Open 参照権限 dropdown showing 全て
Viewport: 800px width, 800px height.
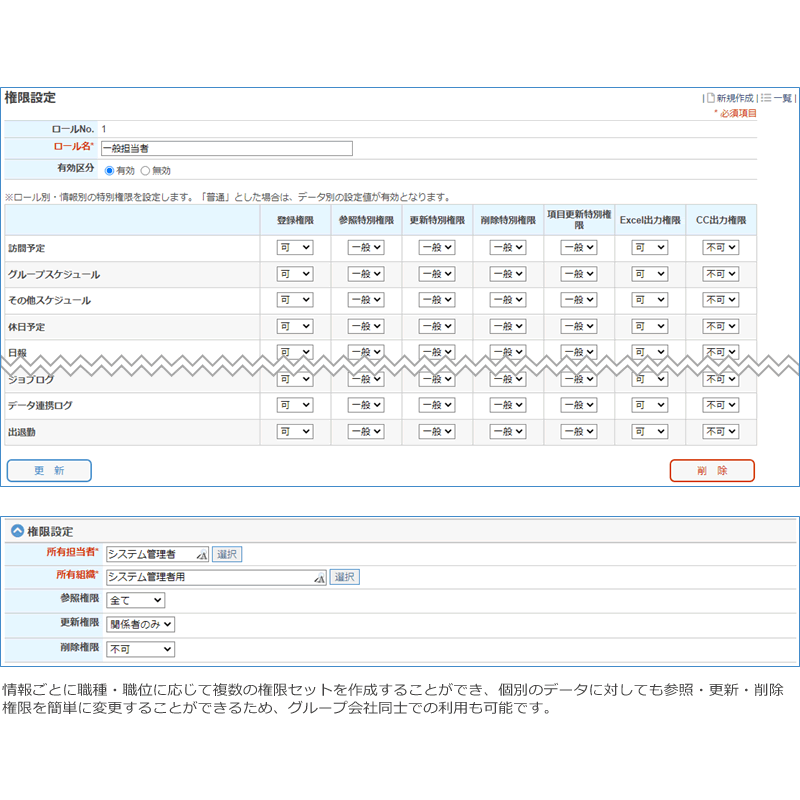click(x=135, y=600)
